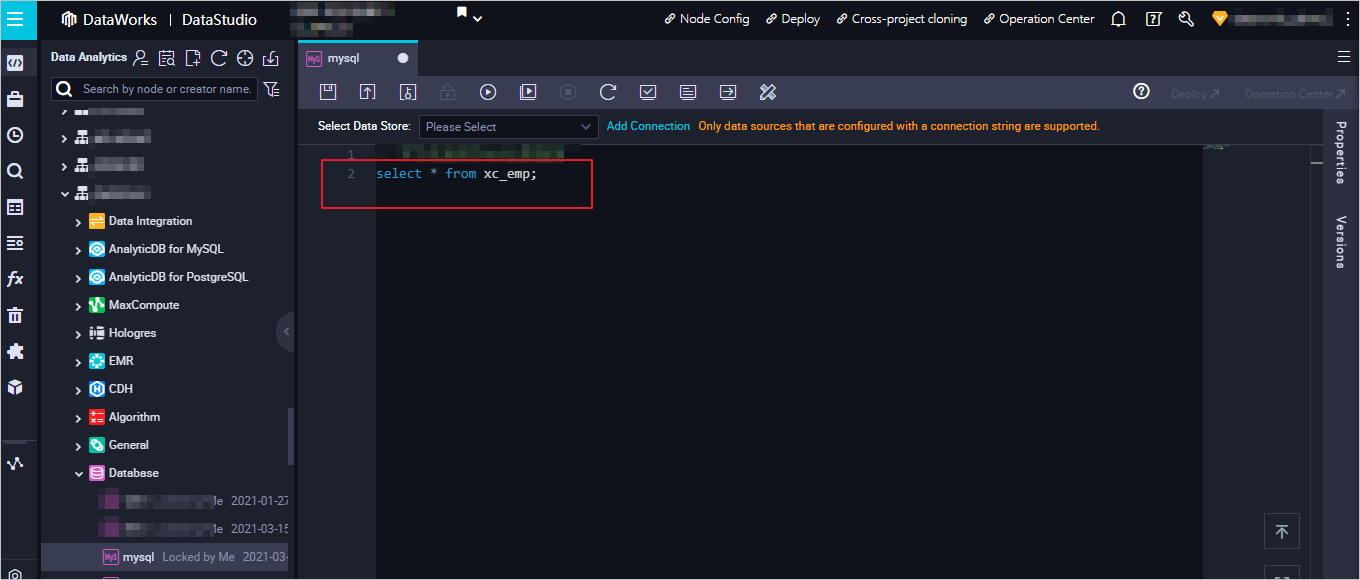Click the Run play icon
Viewport: 1360px width, 580px height.
coord(488,92)
